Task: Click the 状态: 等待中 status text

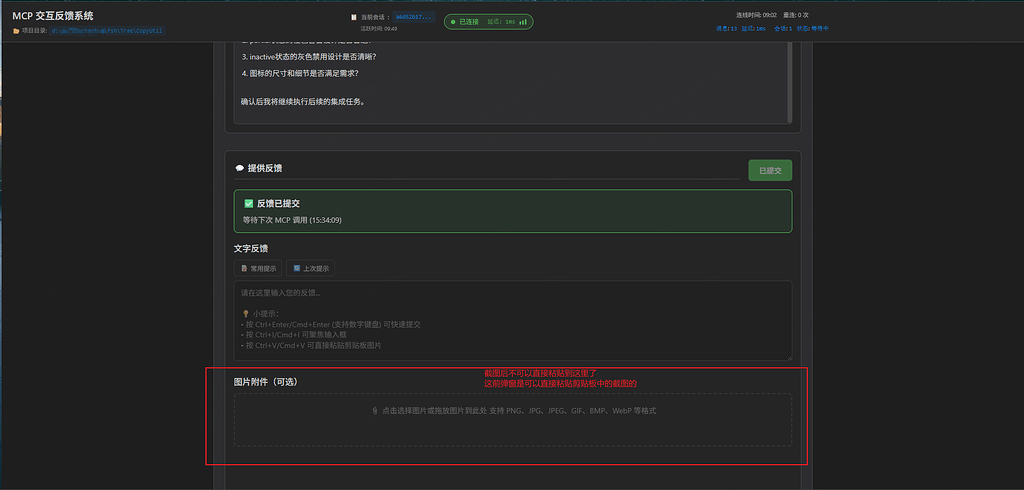Action: click(x=812, y=28)
